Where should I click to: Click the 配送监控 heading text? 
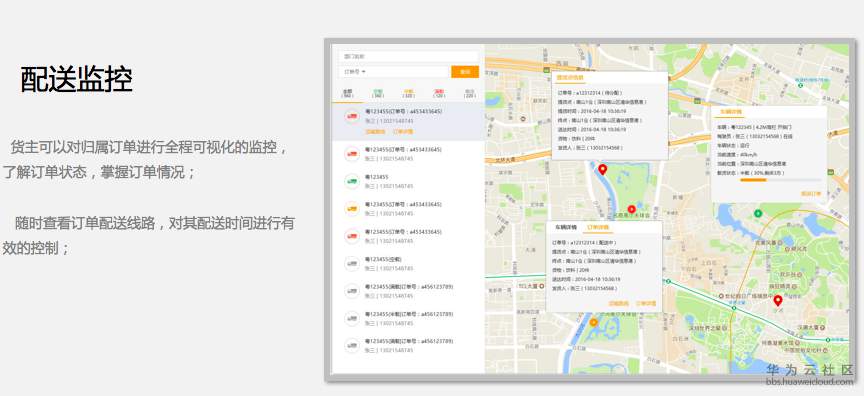pos(77,80)
